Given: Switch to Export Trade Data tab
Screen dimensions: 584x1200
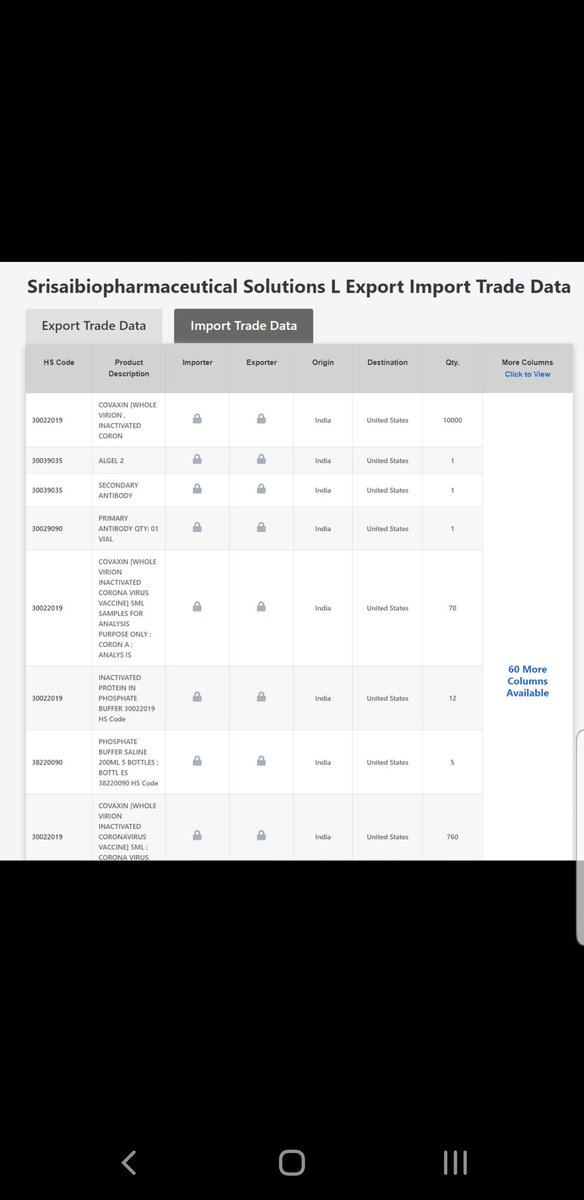Looking at the screenshot, I should (x=94, y=325).
